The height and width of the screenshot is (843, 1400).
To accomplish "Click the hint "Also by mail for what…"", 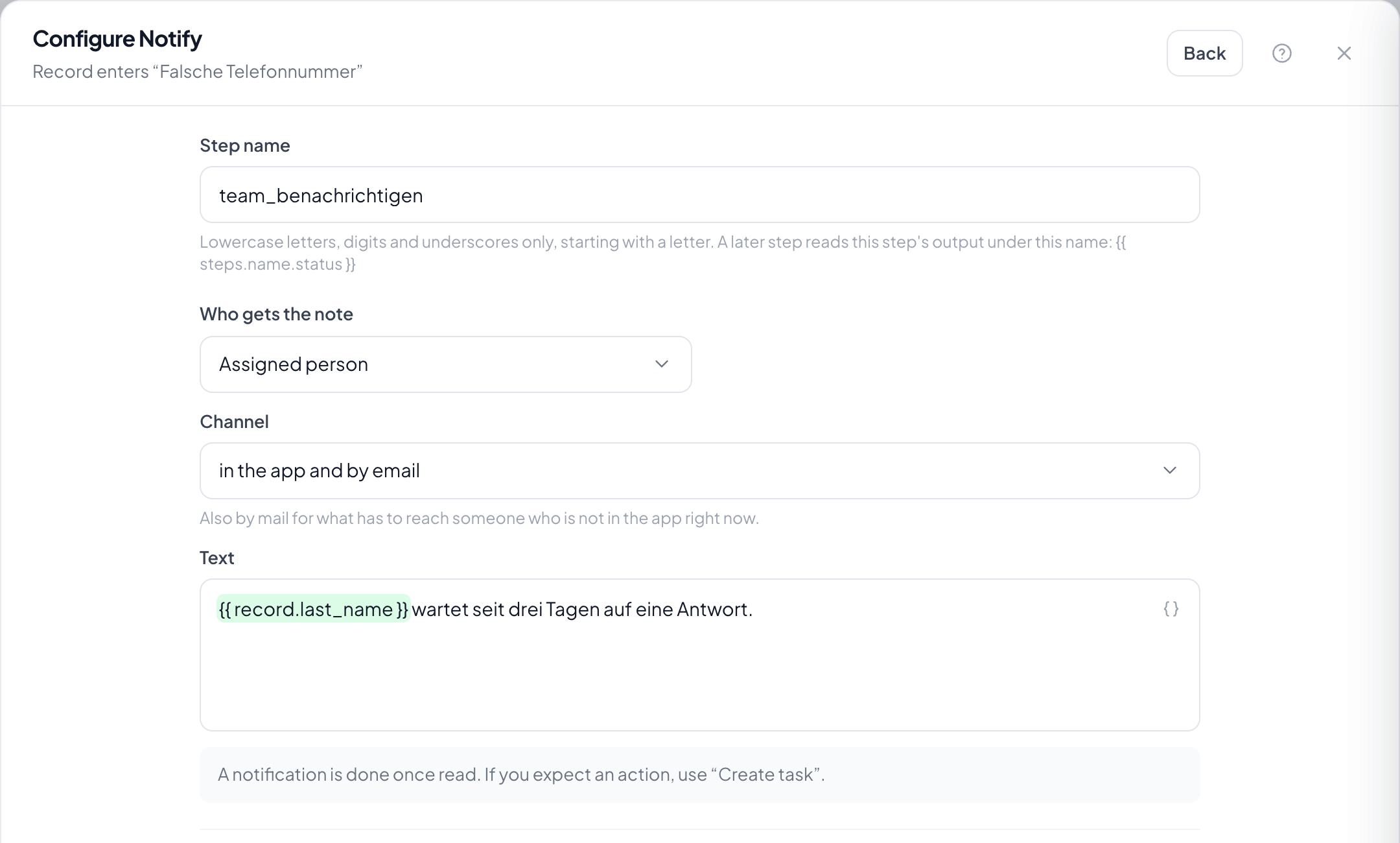I will 479,518.
